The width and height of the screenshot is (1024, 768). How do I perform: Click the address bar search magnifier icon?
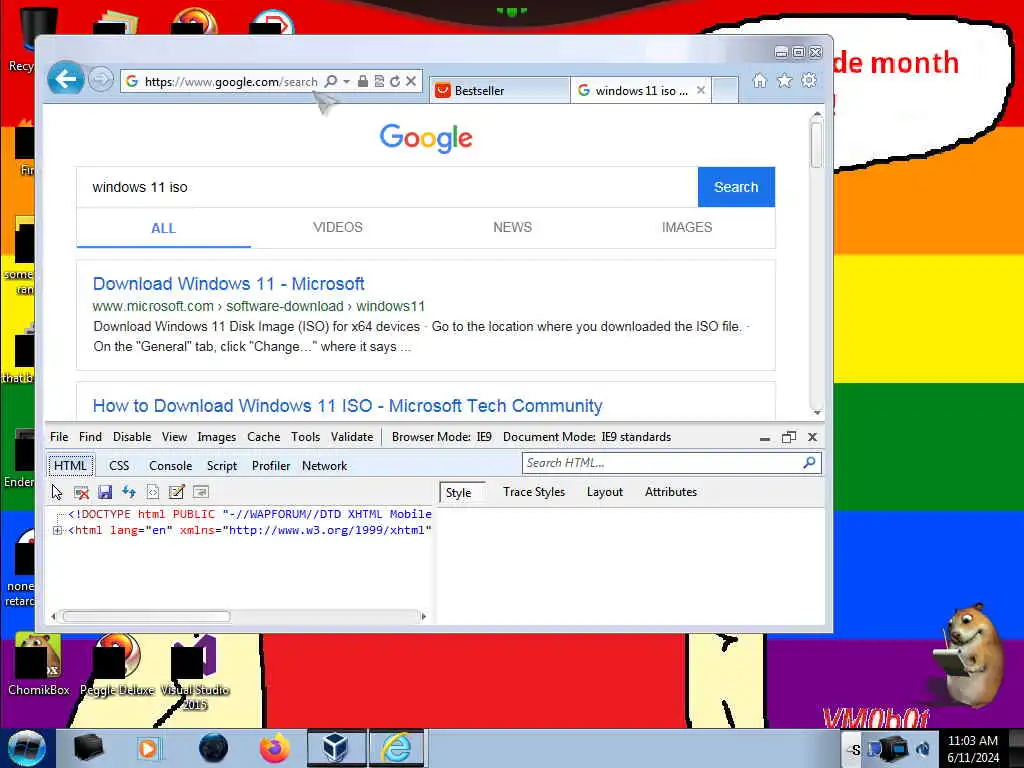331,82
